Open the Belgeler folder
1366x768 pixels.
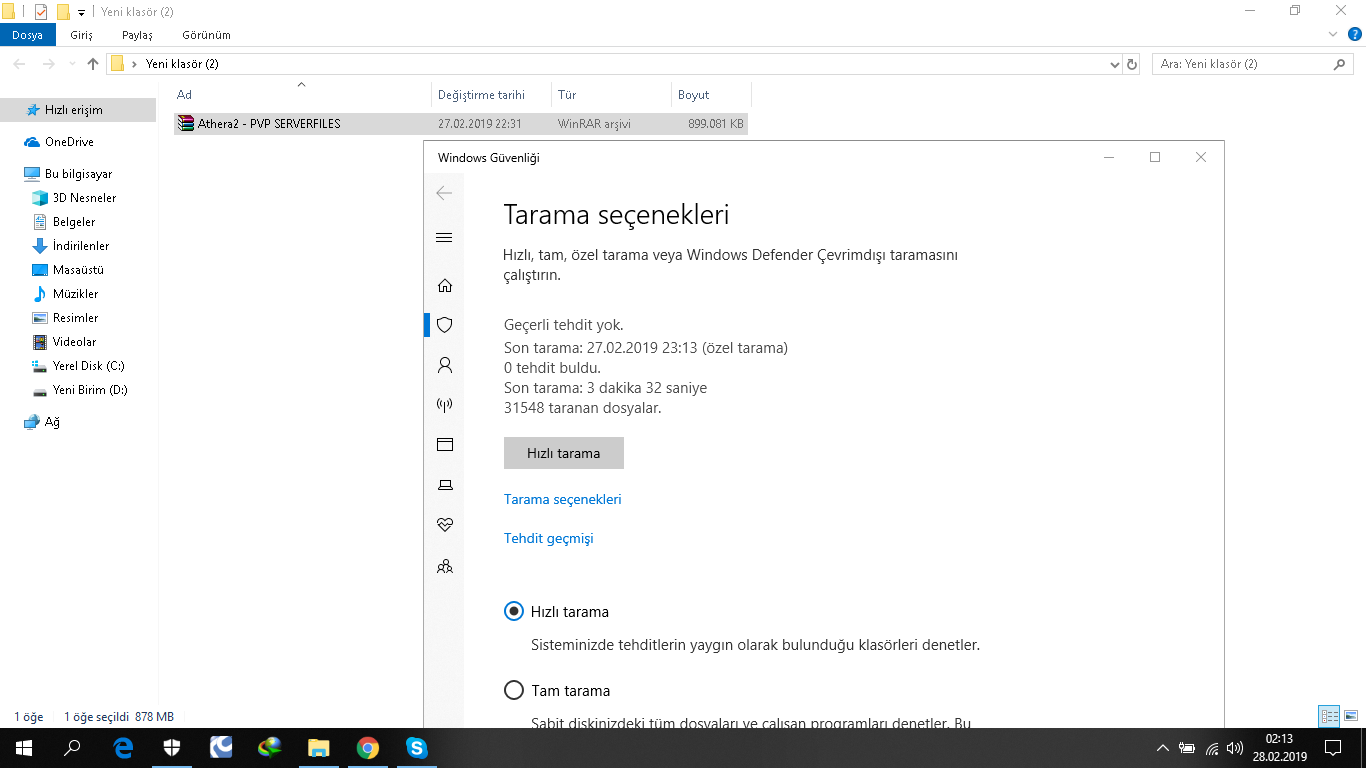74,222
